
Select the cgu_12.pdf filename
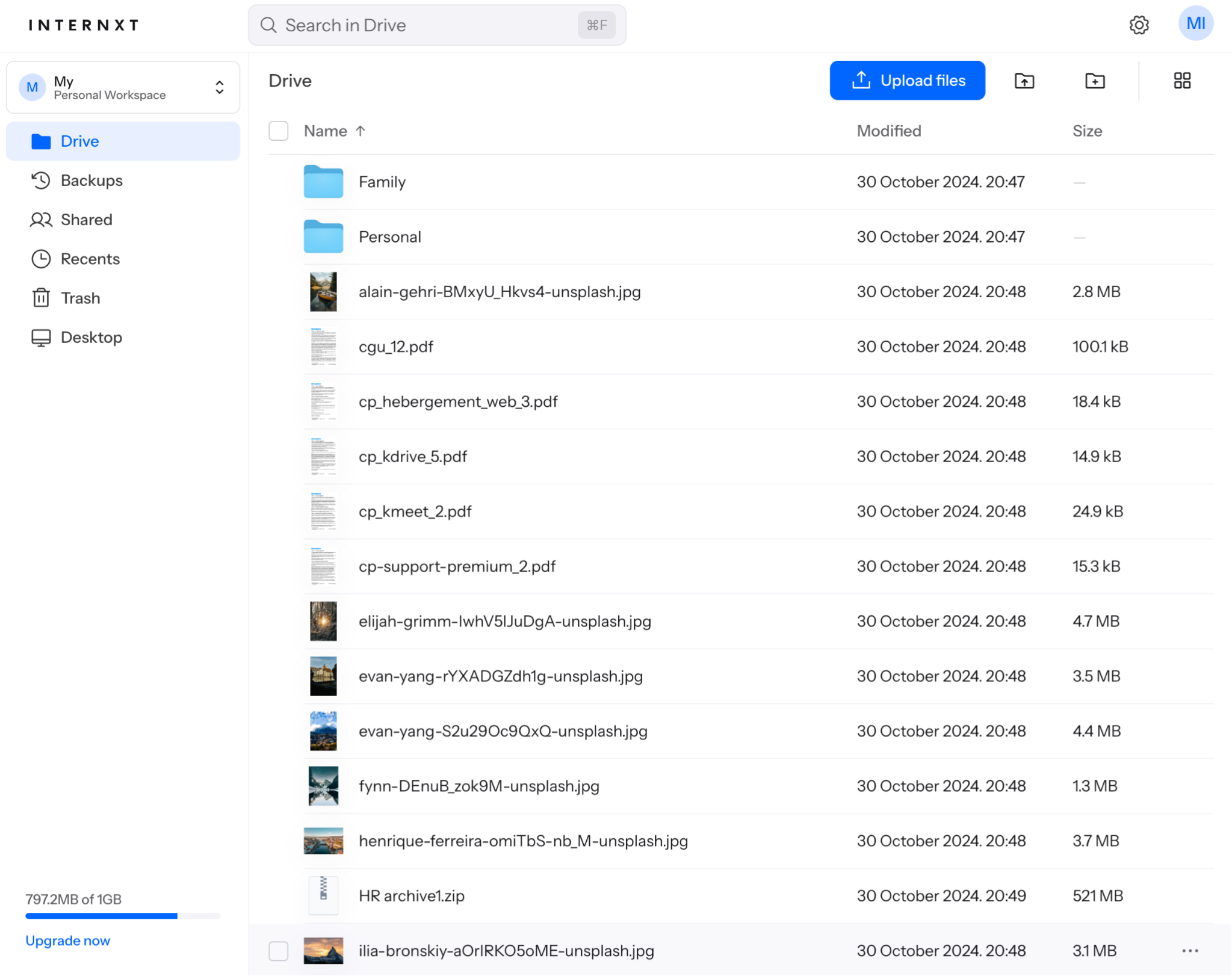[396, 347]
